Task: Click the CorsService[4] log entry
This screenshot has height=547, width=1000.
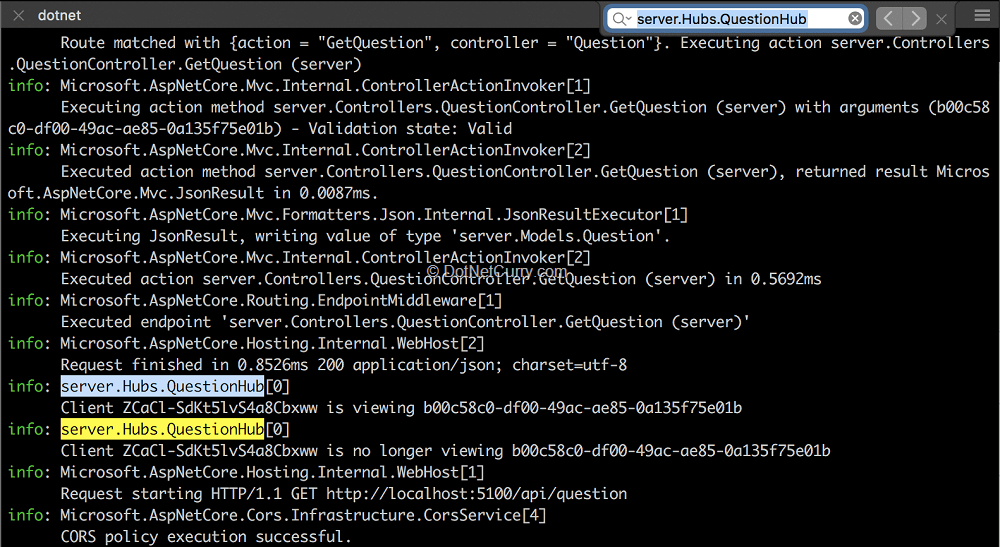Action: point(304,515)
